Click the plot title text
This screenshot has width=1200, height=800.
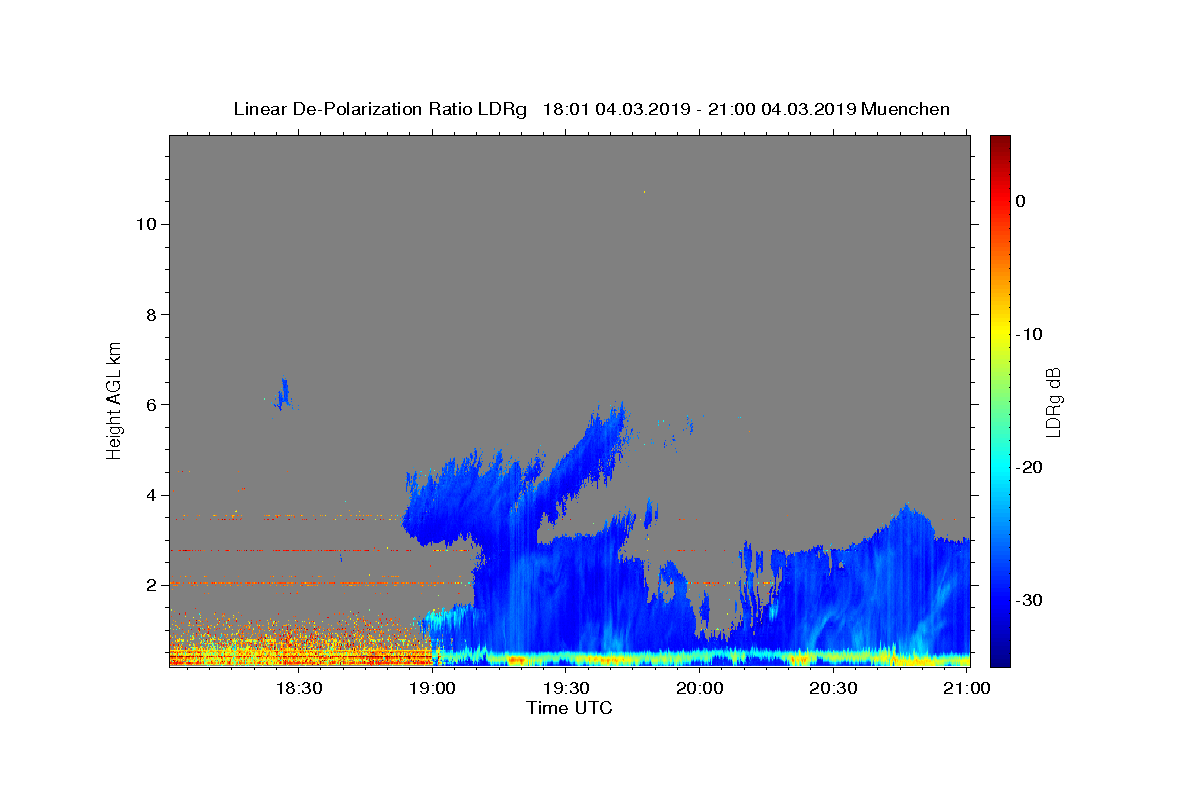coord(592,109)
